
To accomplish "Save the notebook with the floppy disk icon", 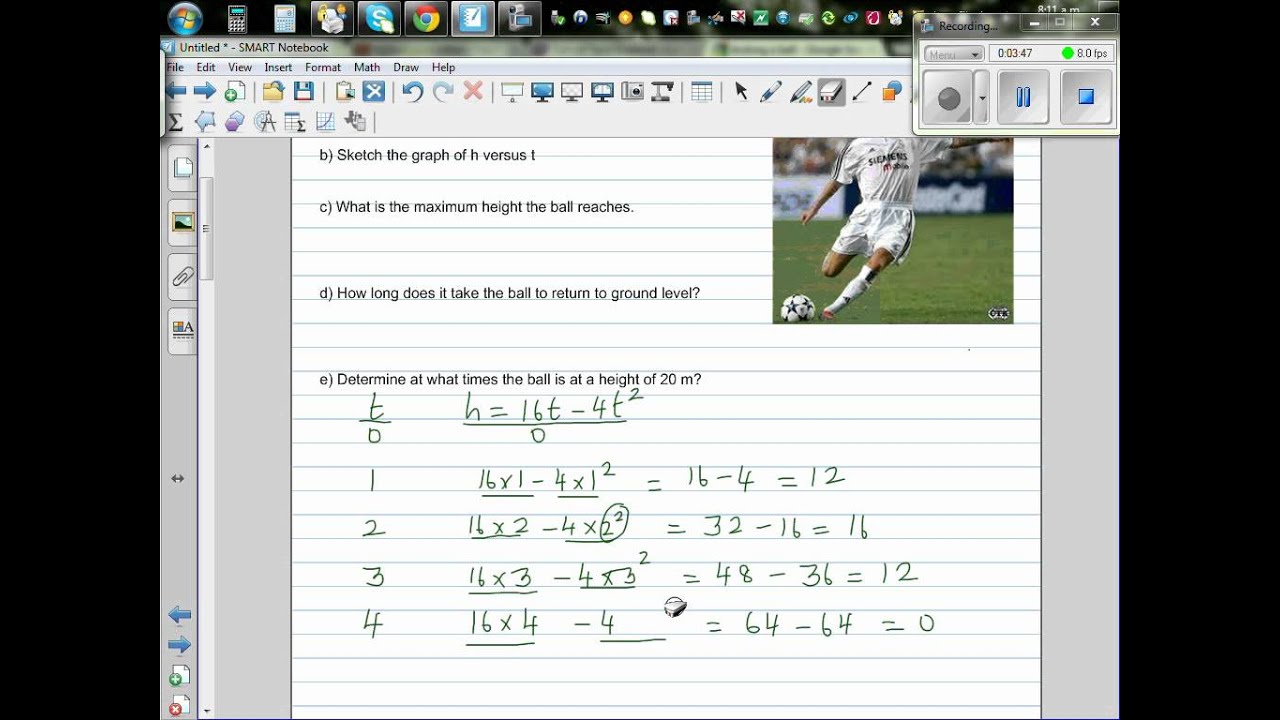I will [x=303, y=92].
